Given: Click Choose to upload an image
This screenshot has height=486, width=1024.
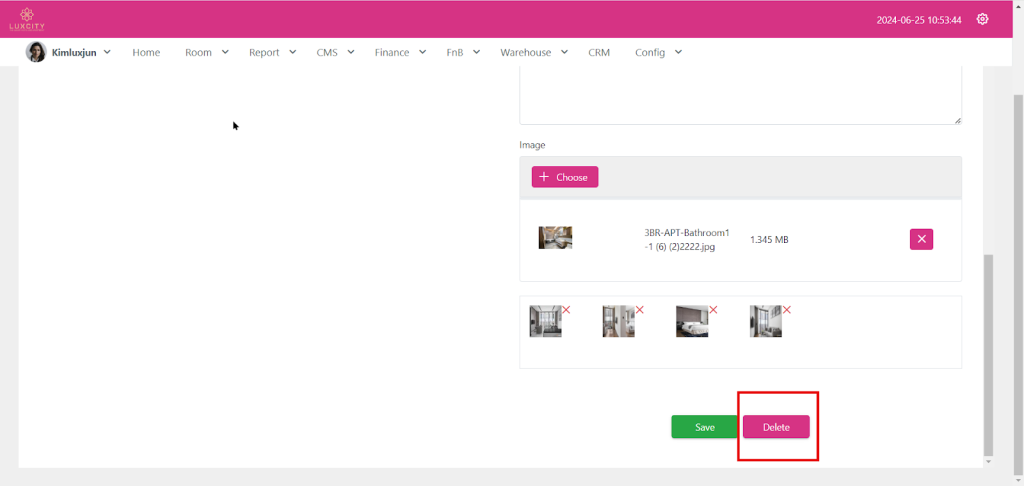Looking at the screenshot, I should coord(564,177).
